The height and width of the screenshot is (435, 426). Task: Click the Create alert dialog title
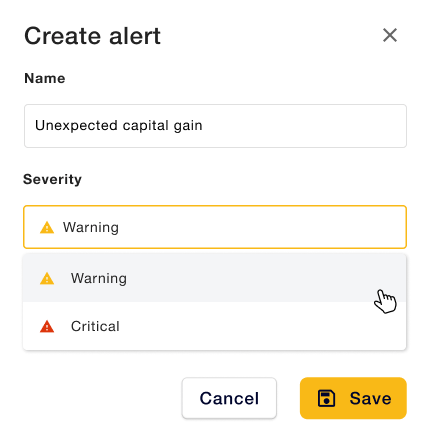(x=93, y=36)
